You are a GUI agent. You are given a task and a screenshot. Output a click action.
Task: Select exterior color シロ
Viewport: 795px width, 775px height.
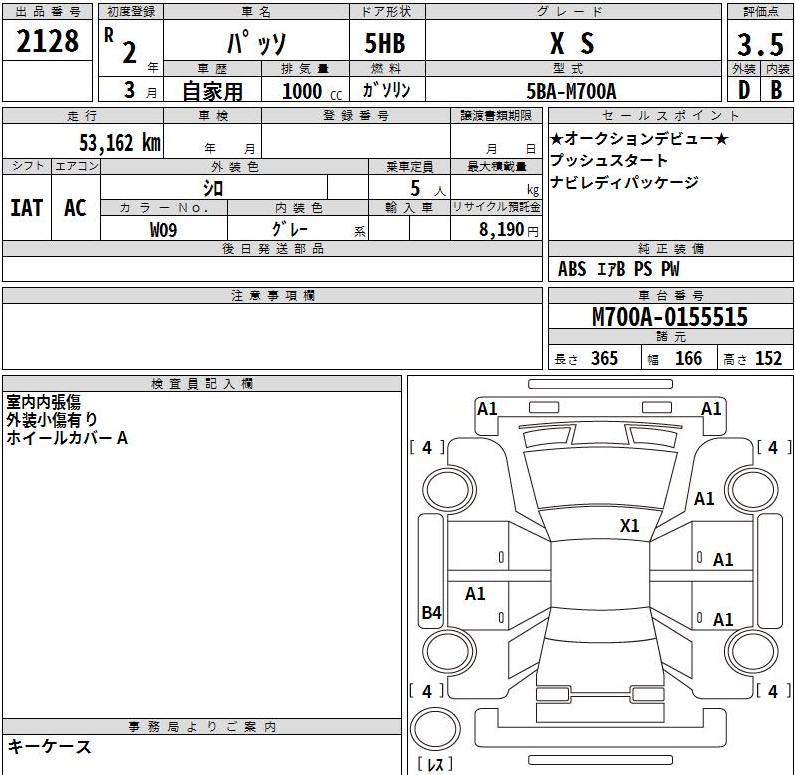212,189
